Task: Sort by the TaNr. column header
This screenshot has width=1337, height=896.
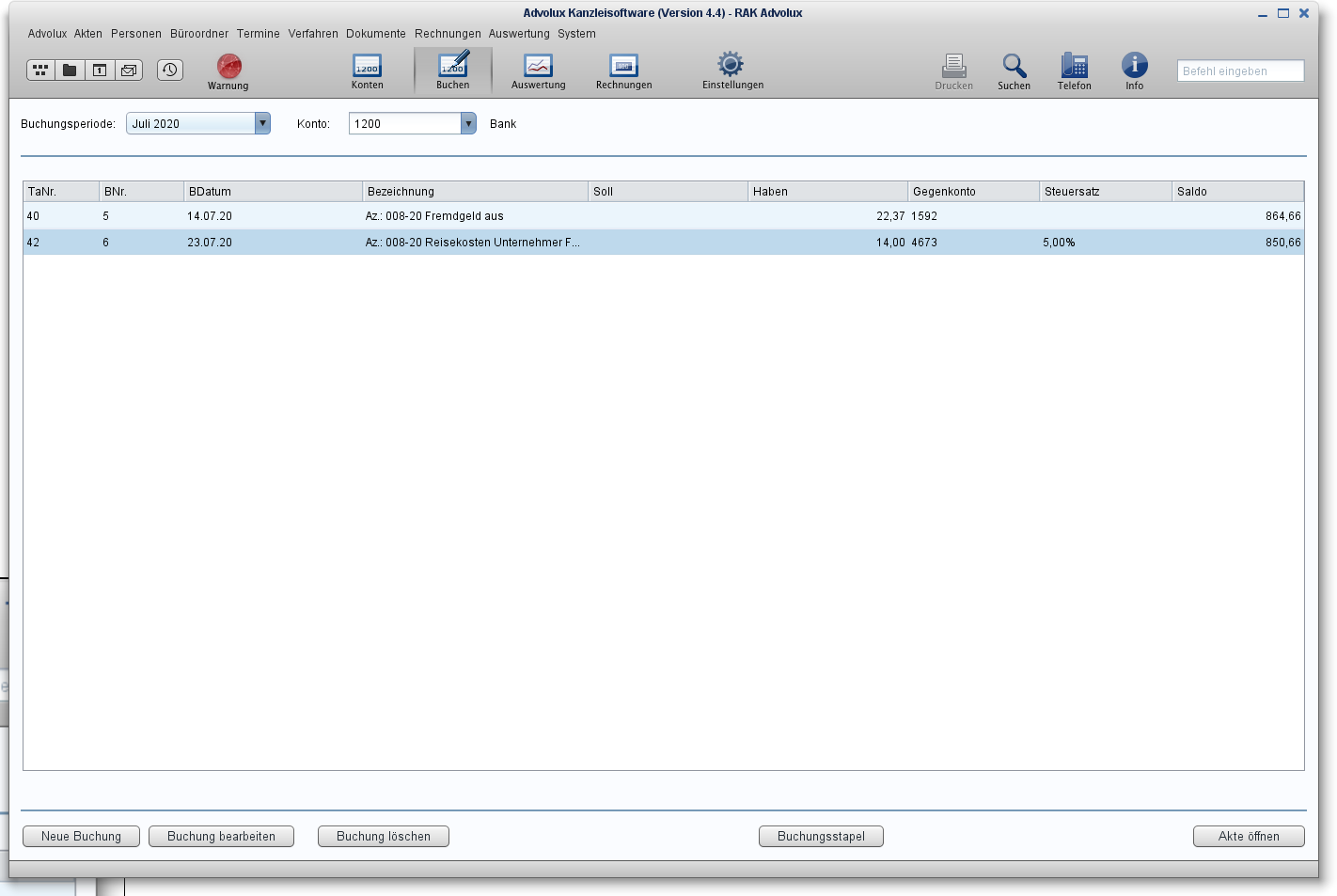Action: (x=61, y=192)
